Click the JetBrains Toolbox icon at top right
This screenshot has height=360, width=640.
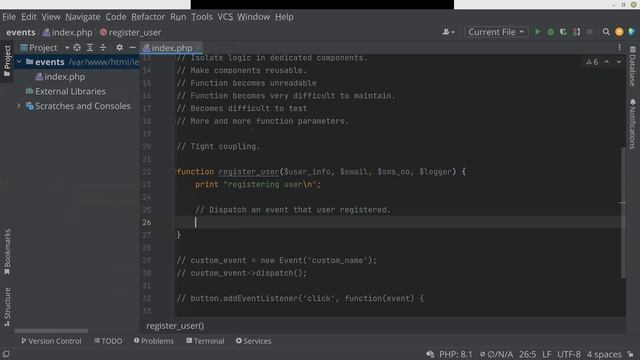pyautogui.click(x=632, y=32)
